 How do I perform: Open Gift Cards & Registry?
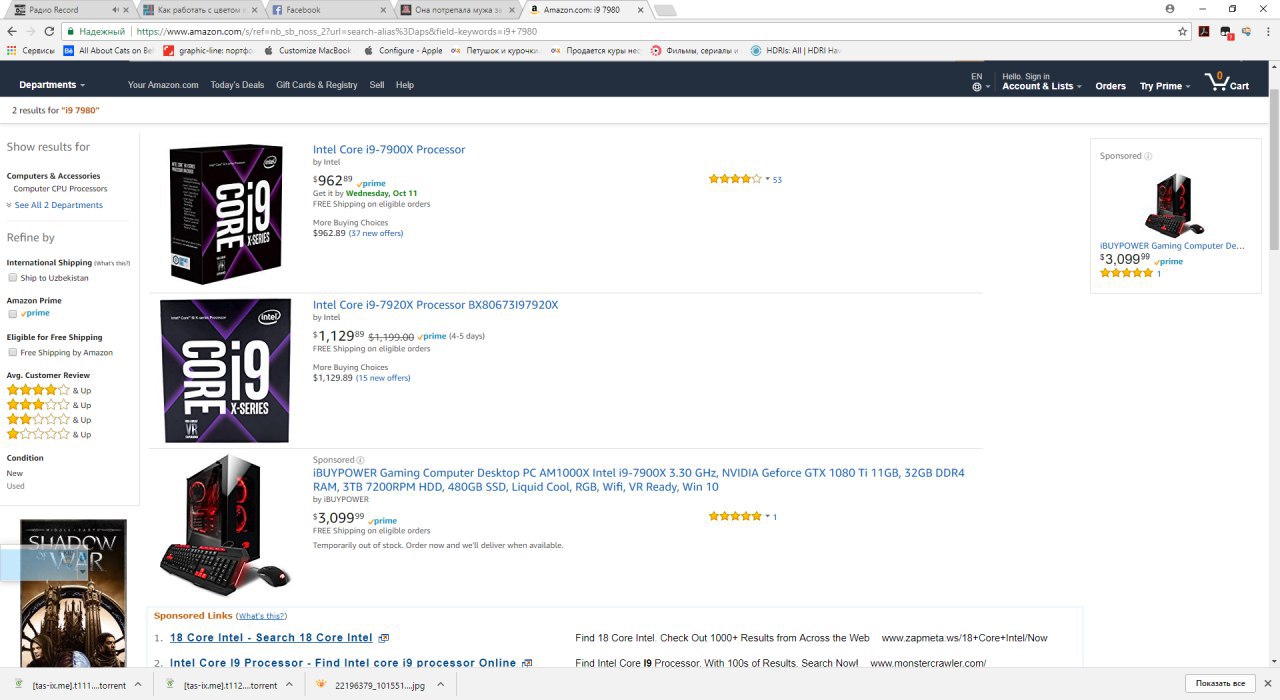pos(317,85)
